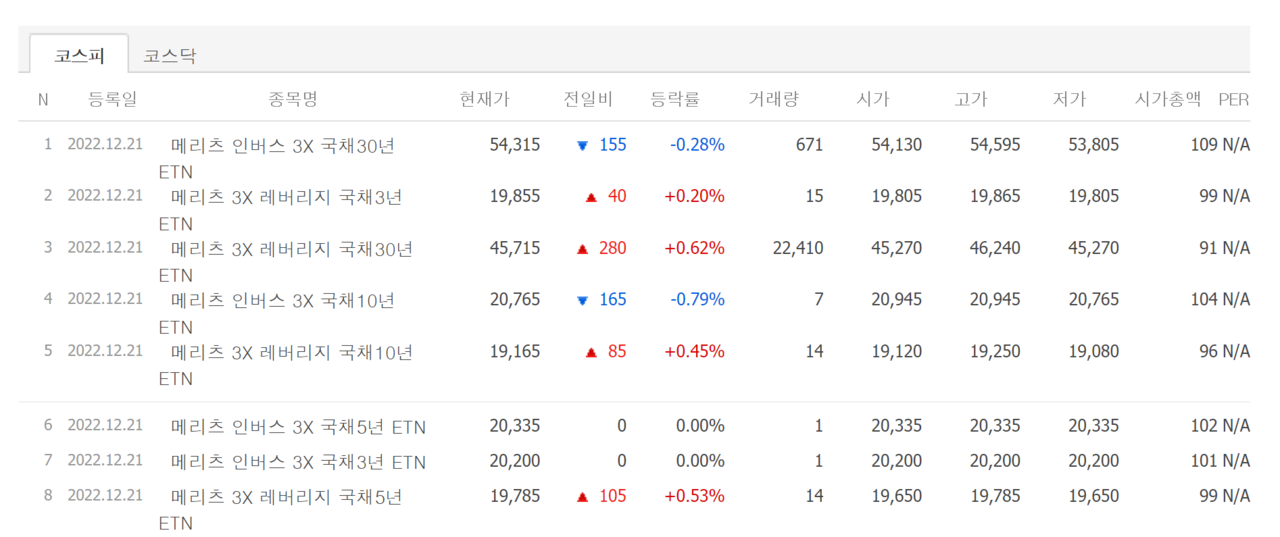Click the 종목명 column header
The width and height of the screenshot is (1280, 537).
[293, 100]
